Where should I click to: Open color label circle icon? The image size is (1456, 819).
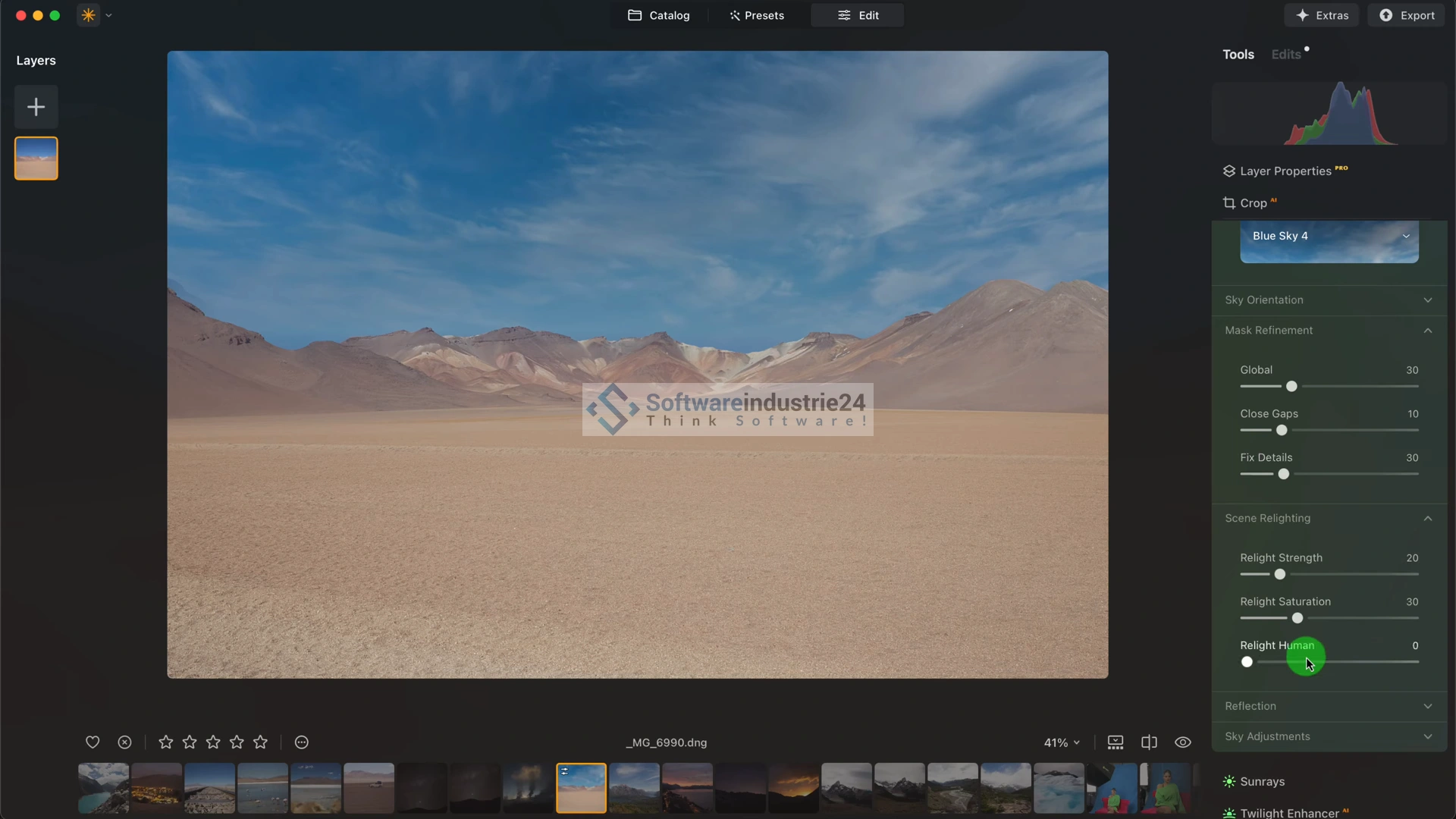pyautogui.click(x=302, y=742)
